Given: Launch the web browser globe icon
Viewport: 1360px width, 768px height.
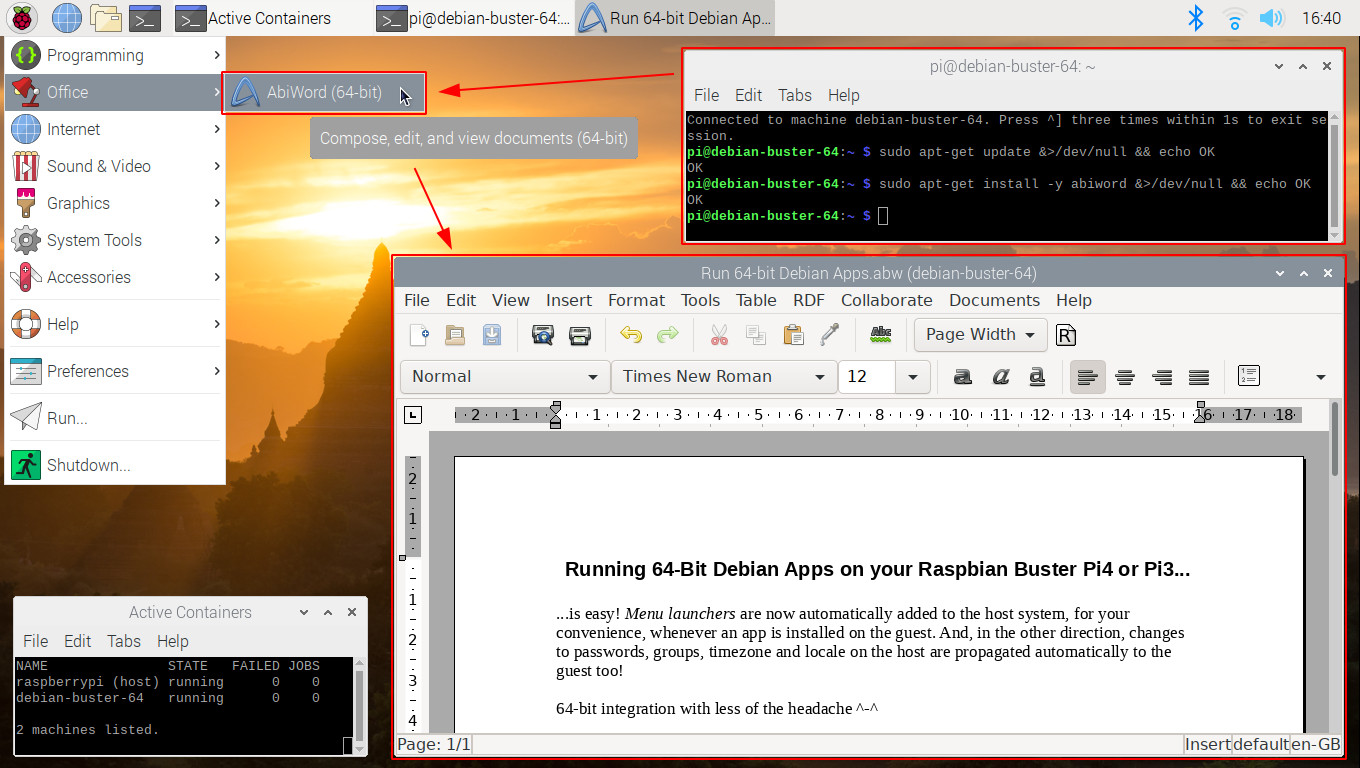Looking at the screenshot, I should (x=66, y=17).
